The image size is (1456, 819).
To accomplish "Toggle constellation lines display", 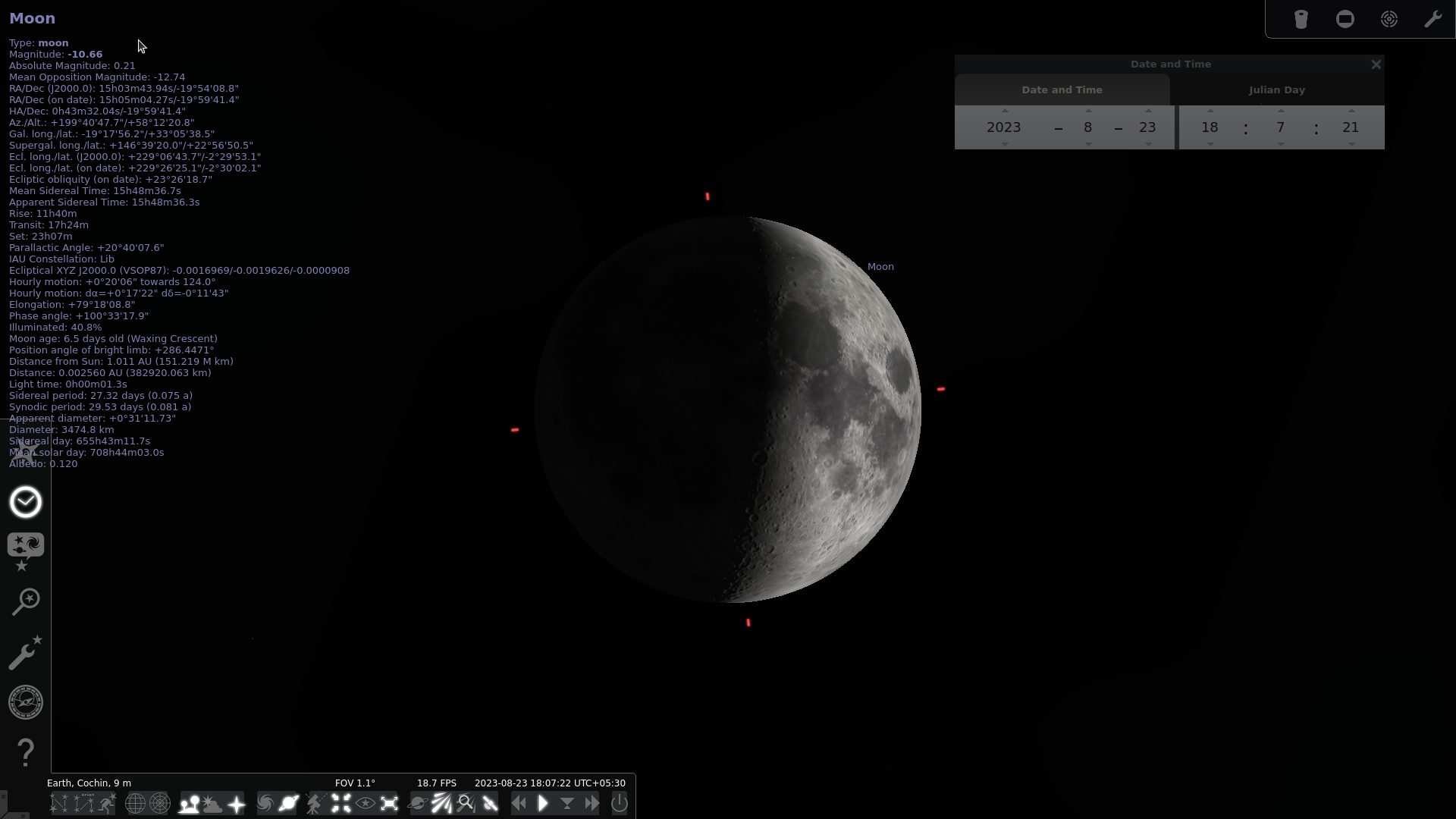I will (x=59, y=803).
